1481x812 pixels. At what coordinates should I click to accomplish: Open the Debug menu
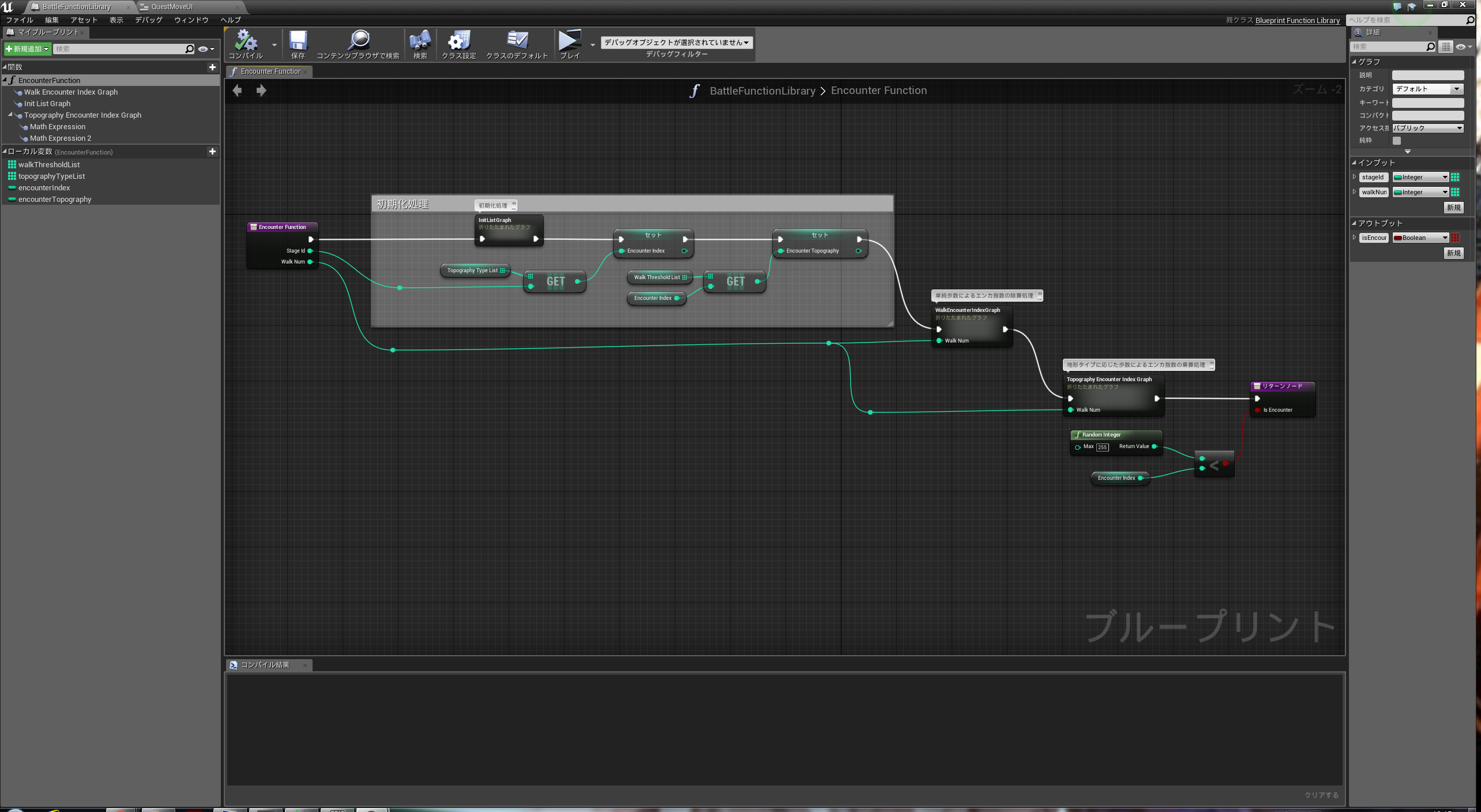tap(148, 20)
